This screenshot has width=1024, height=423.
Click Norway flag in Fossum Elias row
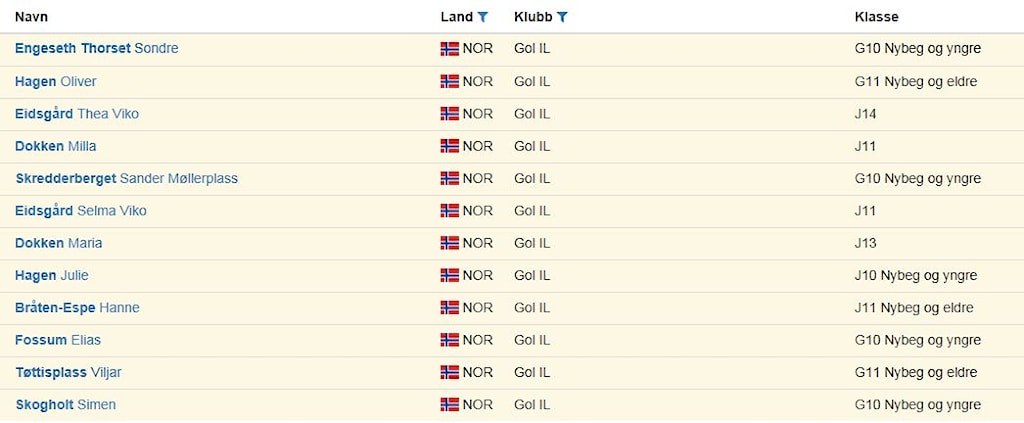pos(450,340)
